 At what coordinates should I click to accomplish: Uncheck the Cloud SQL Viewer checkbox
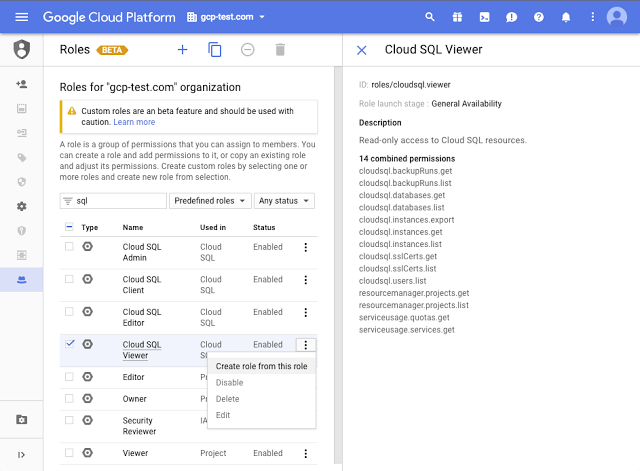[x=70, y=343]
